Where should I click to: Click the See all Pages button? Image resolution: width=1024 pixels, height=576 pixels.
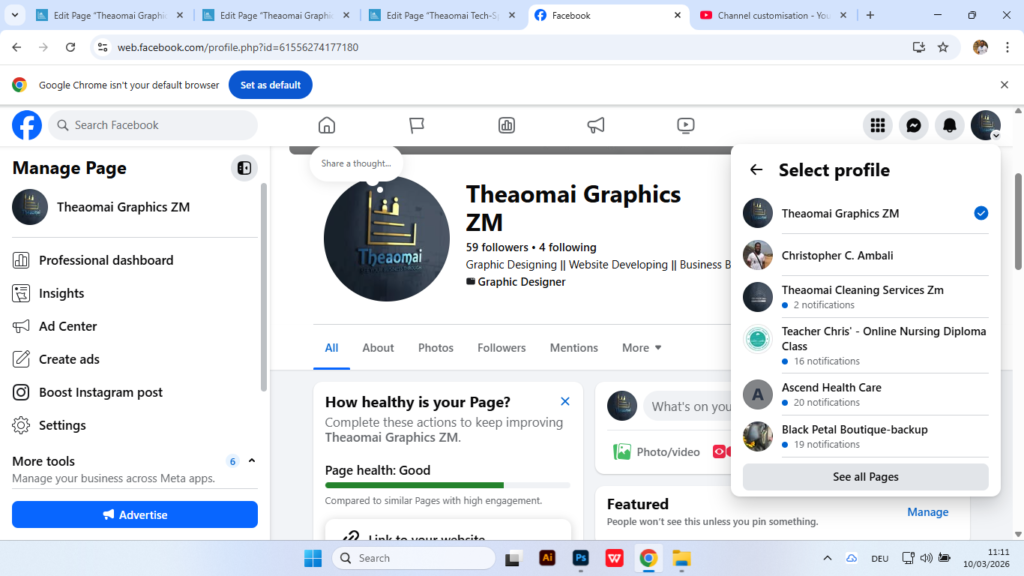tap(865, 477)
